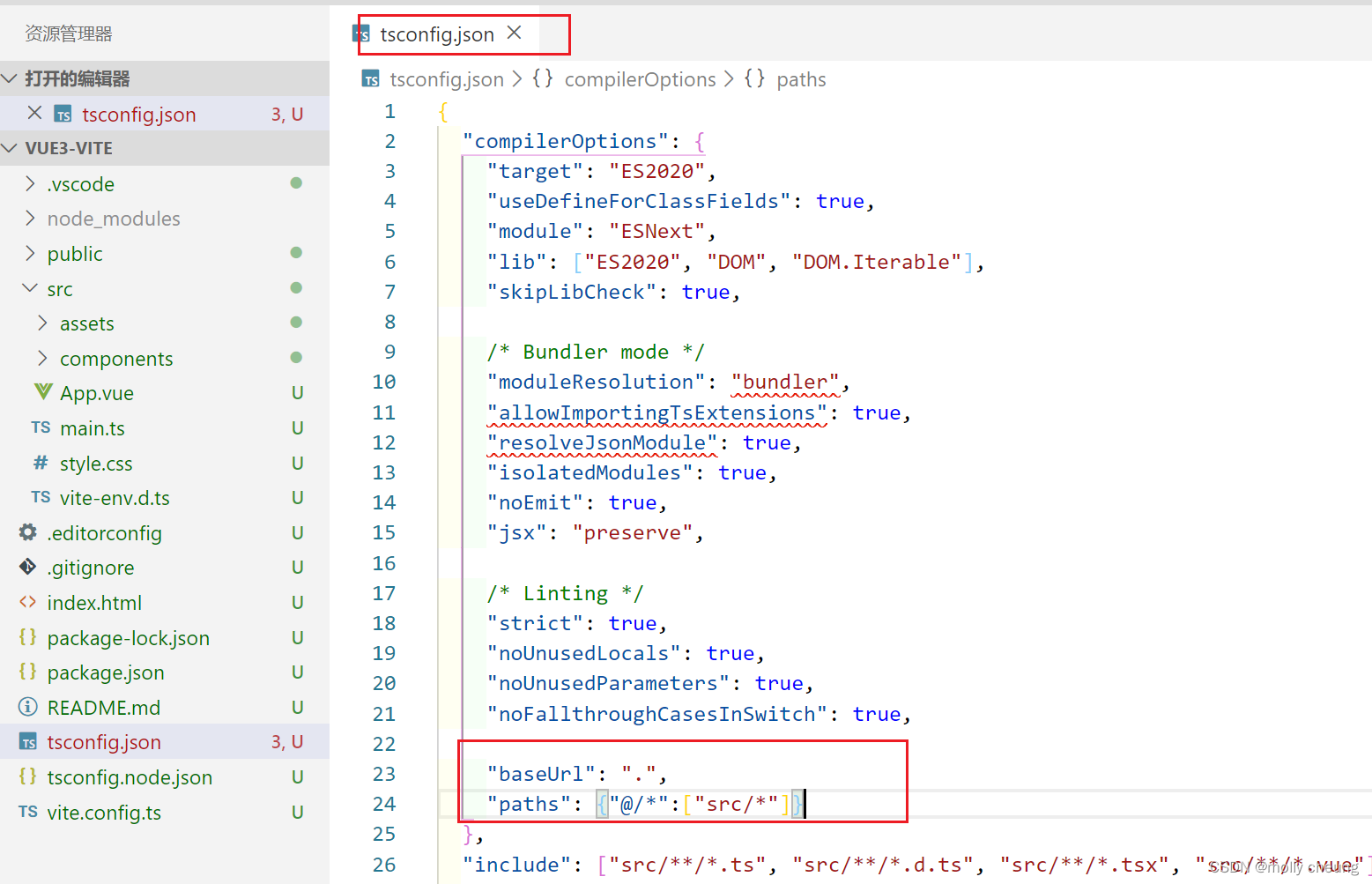Select tsconfig.json in the file tree
1372x884 pixels.
pyautogui.click(x=165, y=742)
